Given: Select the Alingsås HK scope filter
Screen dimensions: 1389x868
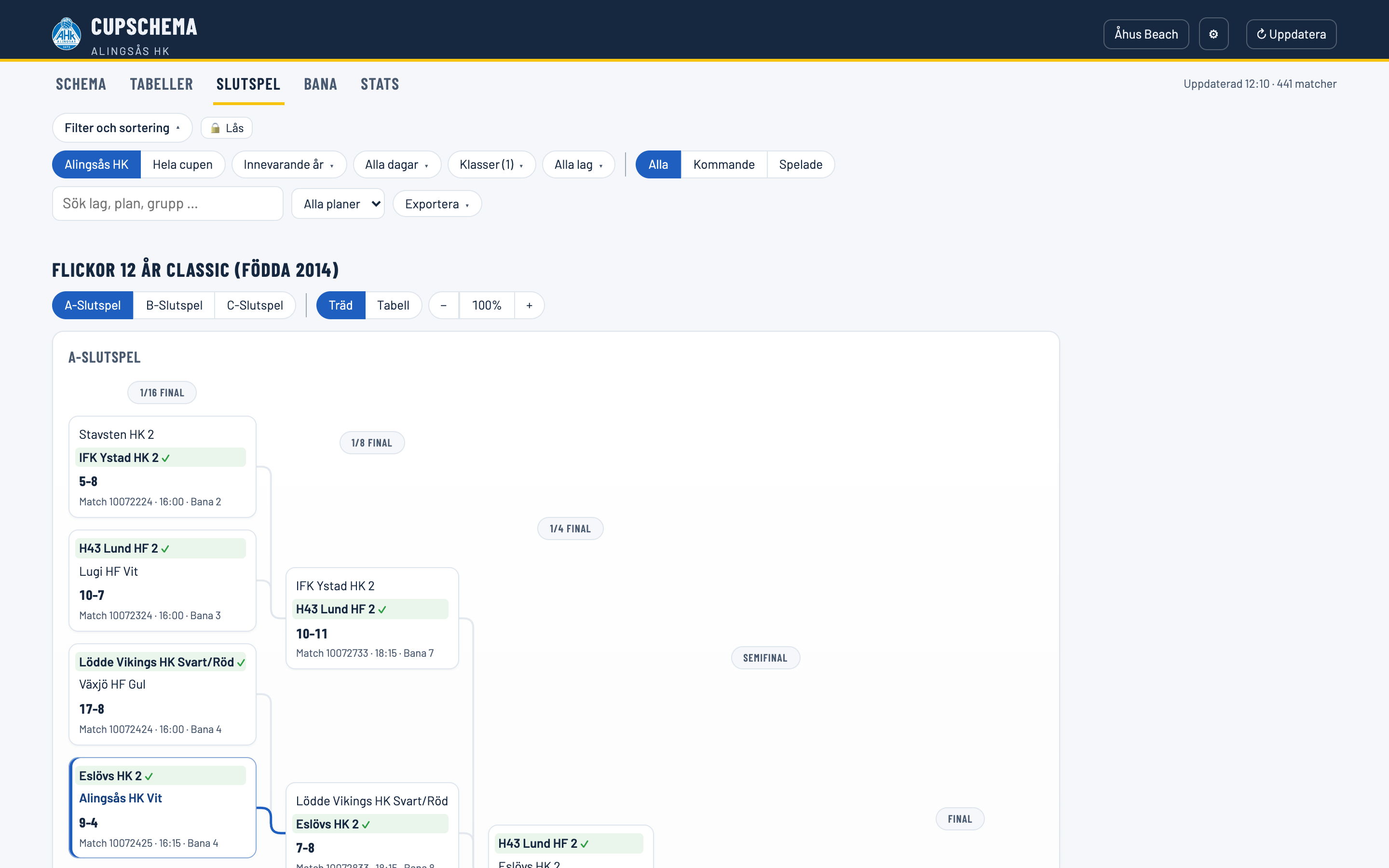Looking at the screenshot, I should pos(96,165).
